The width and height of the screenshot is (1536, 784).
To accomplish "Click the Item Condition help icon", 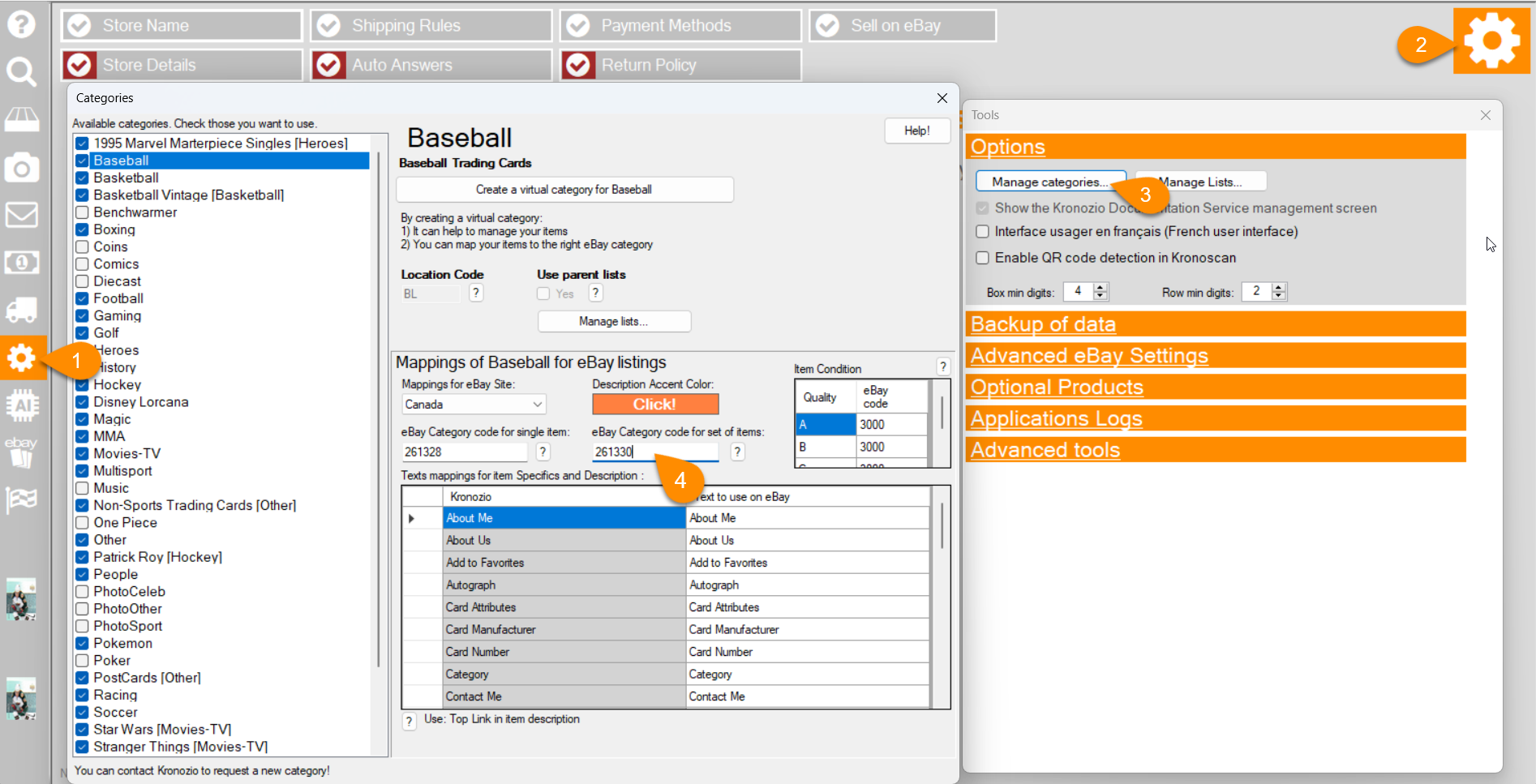I will (x=943, y=366).
